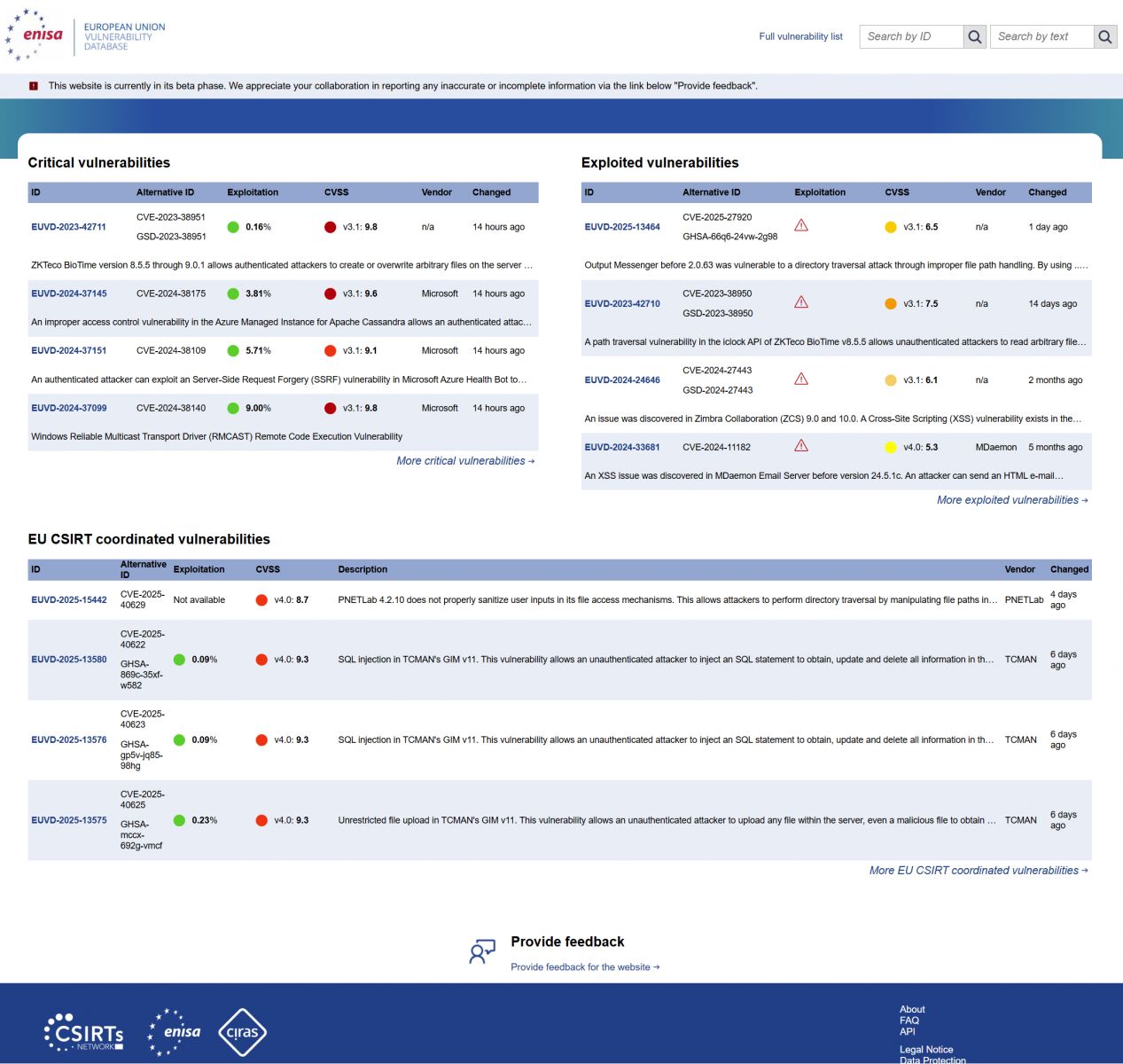This screenshot has width=1123, height=1064.
Task: Click the exploited warning triangle for EUVD-2023-42710
Action: (x=801, y=302)
